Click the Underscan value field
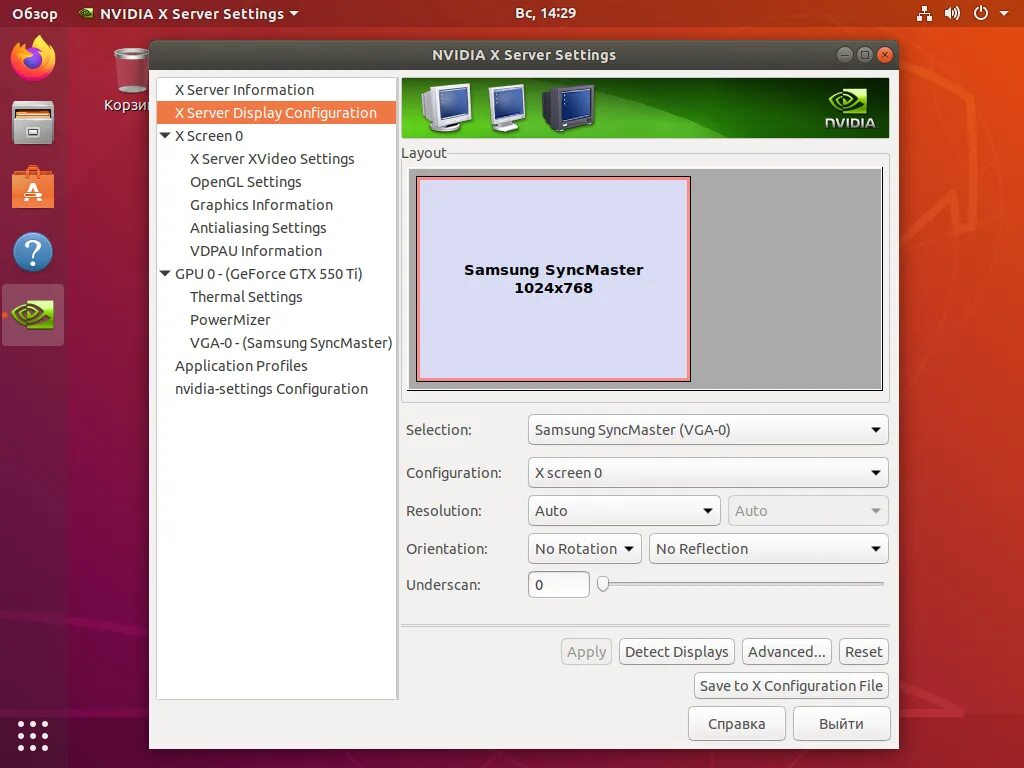1024x768 pixels. coord(558,584)
